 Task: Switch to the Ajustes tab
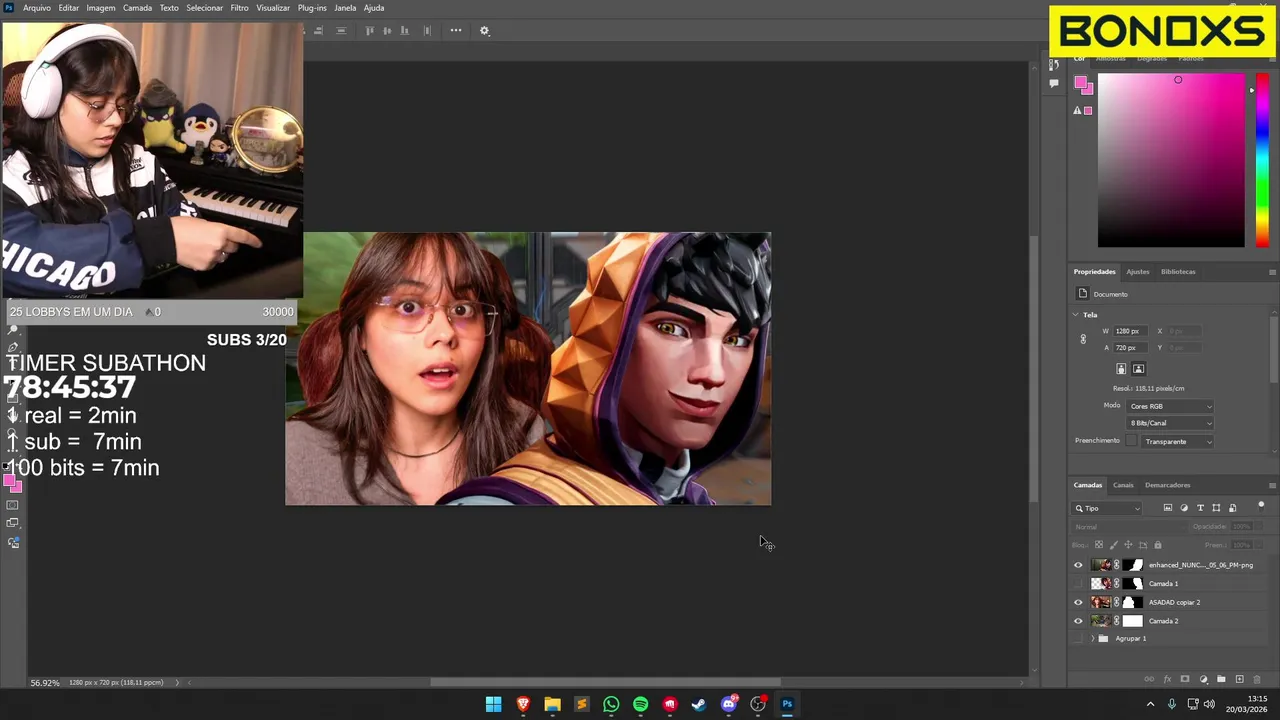pos(1138,272)
